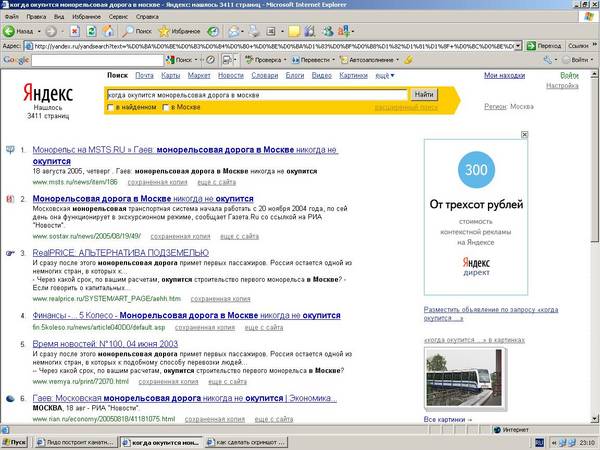The image size is (600, 450).
Task: Expand the 'ещё' services dropdown on Yandex
Action: pos(385,76)
